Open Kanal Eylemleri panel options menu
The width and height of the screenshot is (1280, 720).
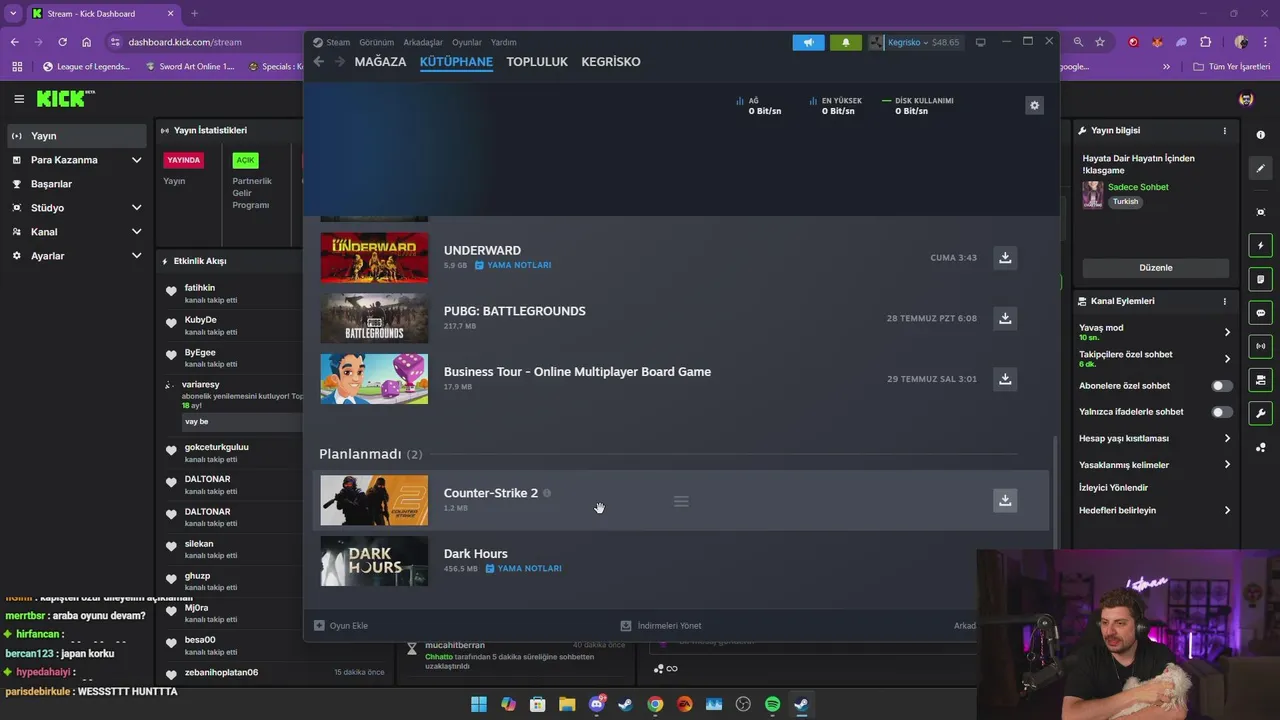click(1224, 301)
